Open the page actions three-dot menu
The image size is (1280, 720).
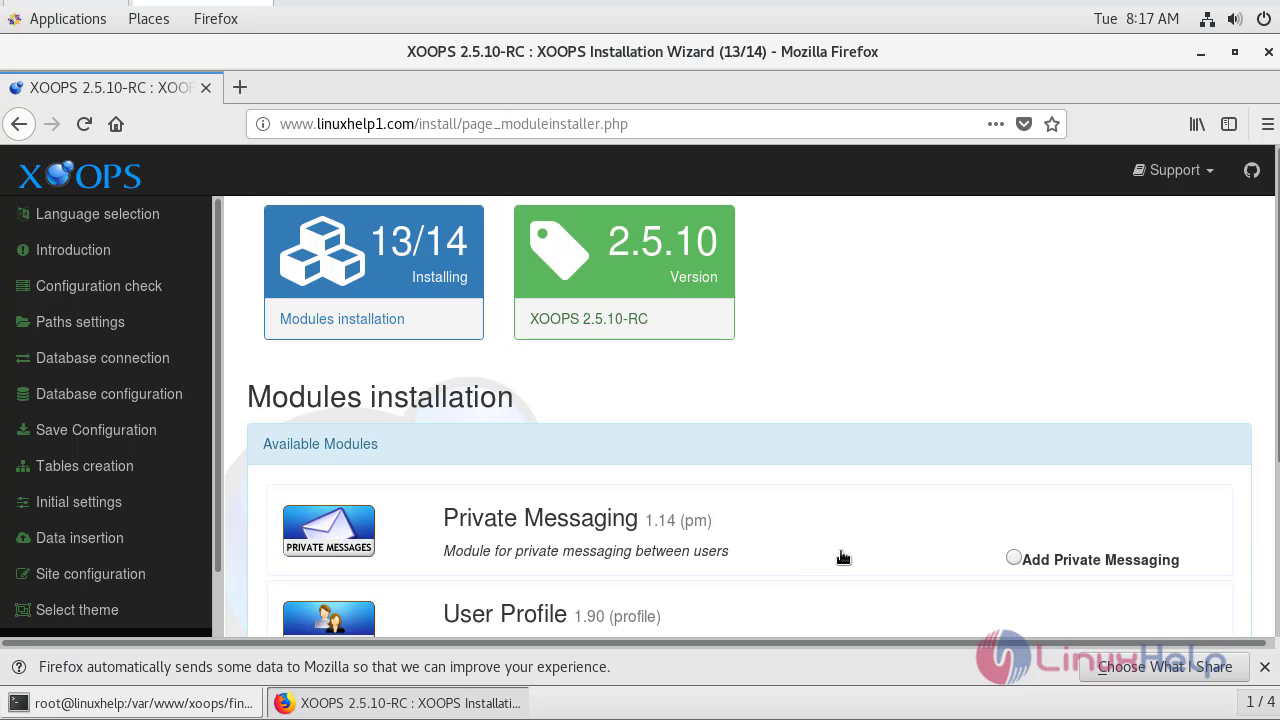pos(995,124)
